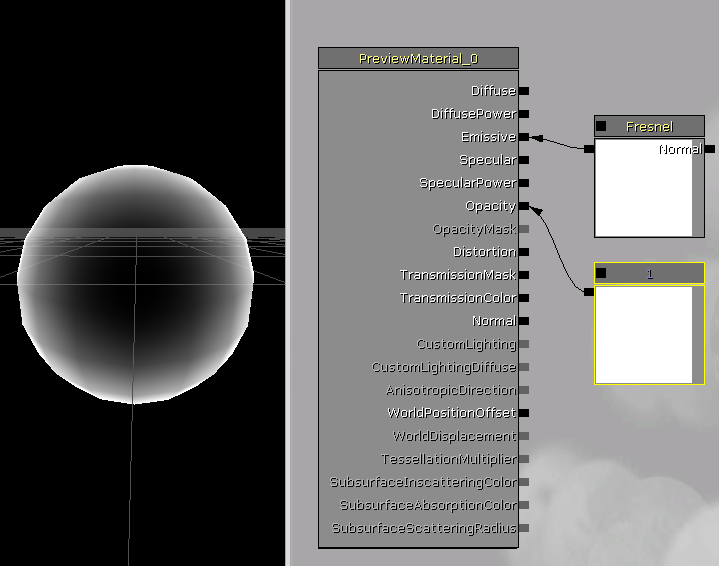The width and height of the screenshot is (719, 566).
Task: Select the Fresnel node title bar
Action: tap(649, 126)
